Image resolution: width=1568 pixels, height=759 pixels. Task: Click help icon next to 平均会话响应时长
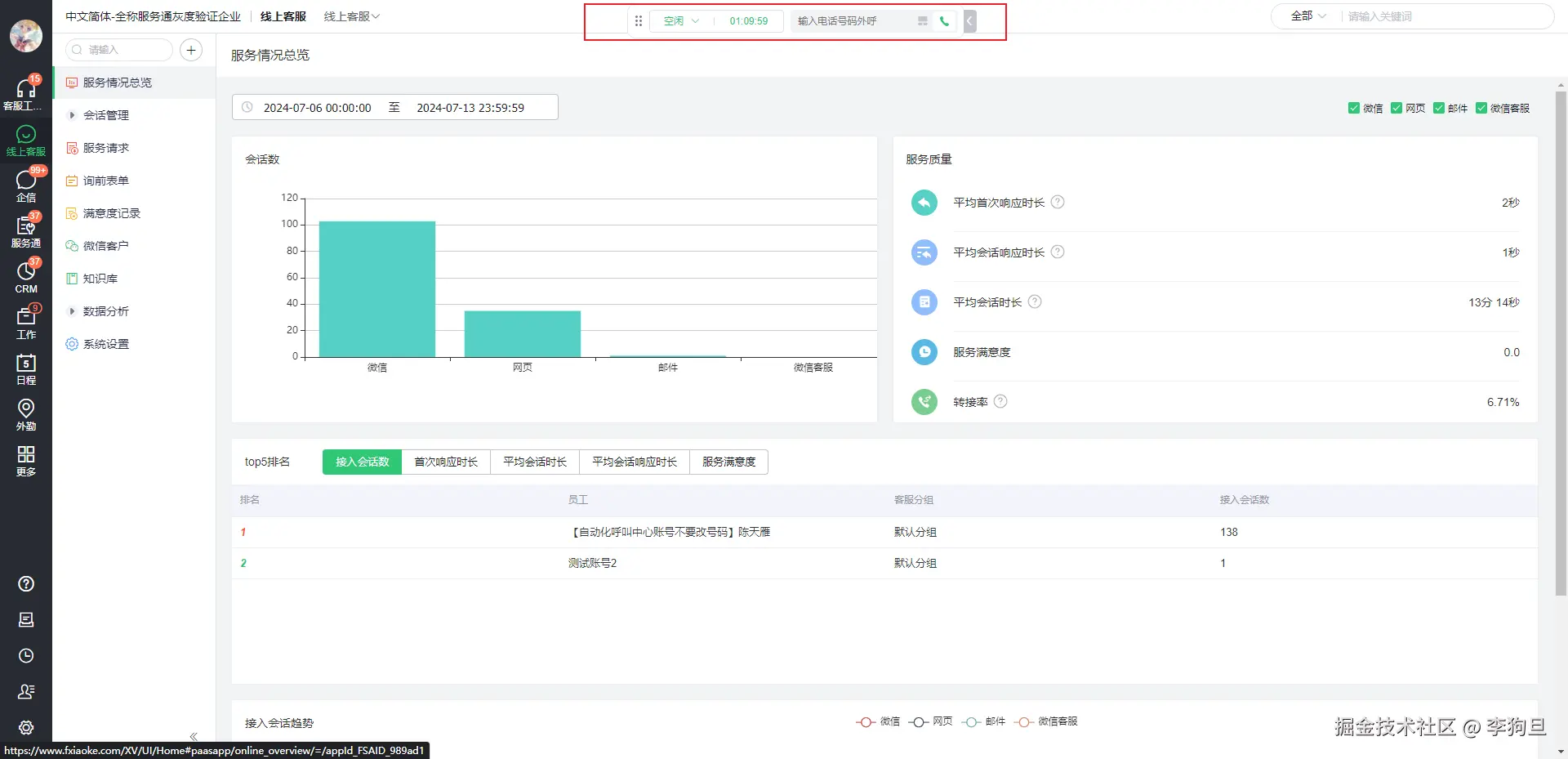(x=1058, y=252)
